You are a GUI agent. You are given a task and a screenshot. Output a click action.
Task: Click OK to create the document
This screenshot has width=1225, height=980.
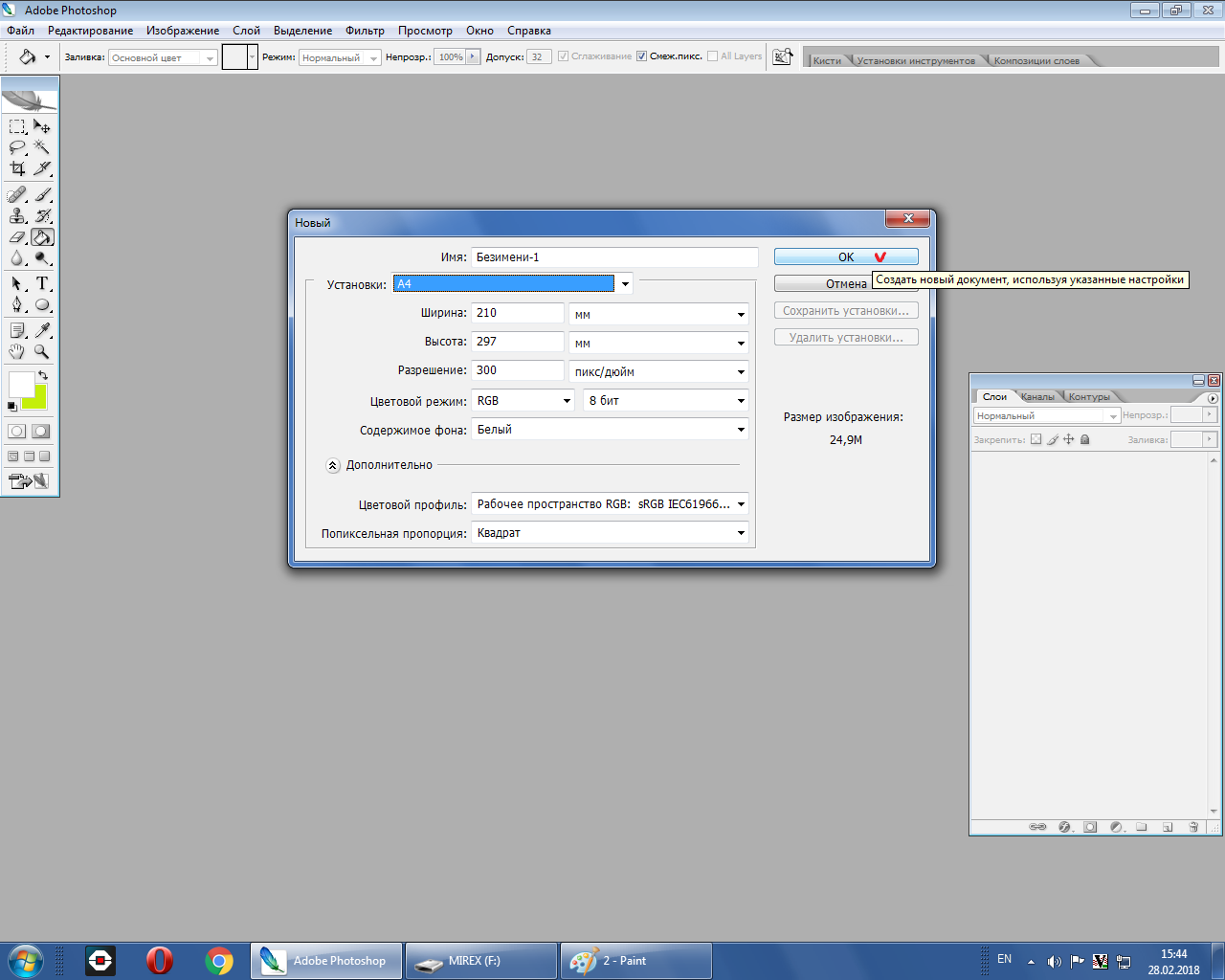(x=846, y=256)
